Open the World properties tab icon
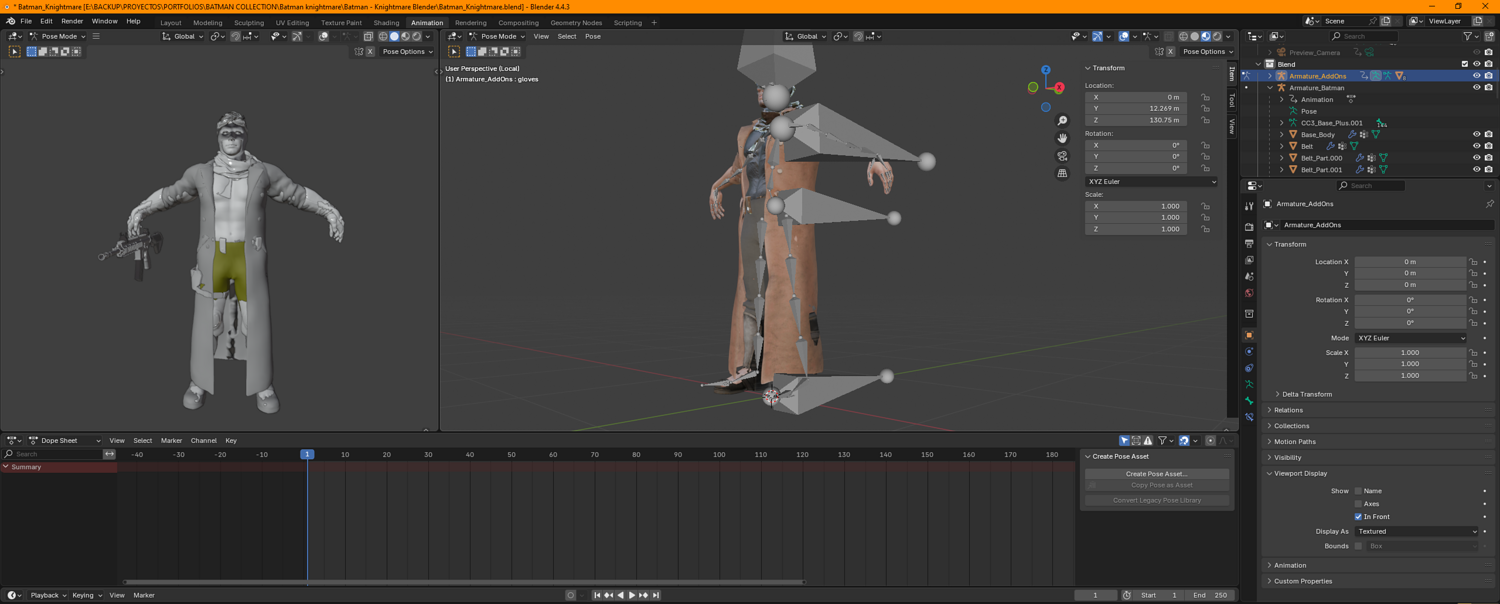Screen dimensions: 1500x604 click(1249, 293)
